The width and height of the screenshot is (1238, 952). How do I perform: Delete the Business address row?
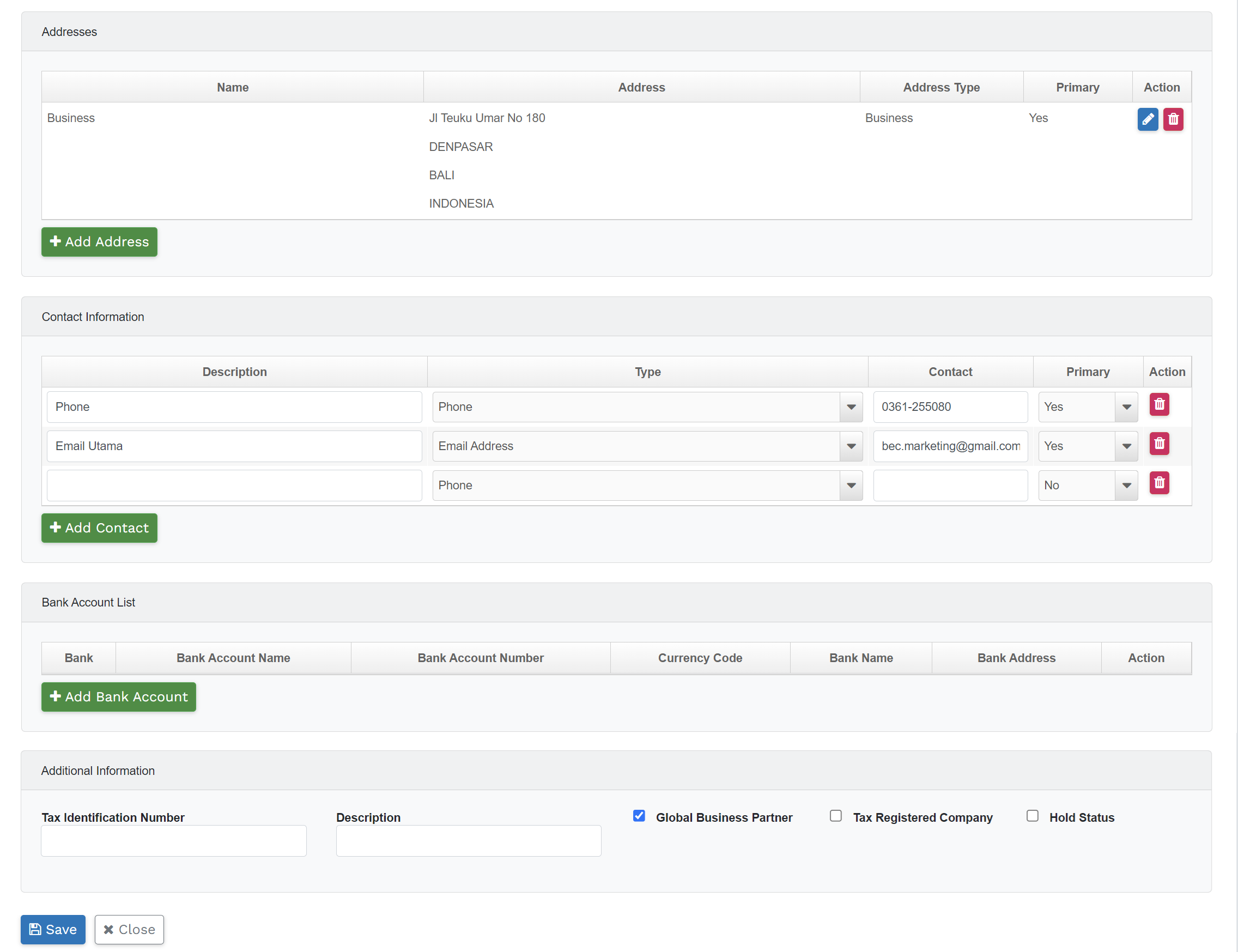click(1173, 119)
